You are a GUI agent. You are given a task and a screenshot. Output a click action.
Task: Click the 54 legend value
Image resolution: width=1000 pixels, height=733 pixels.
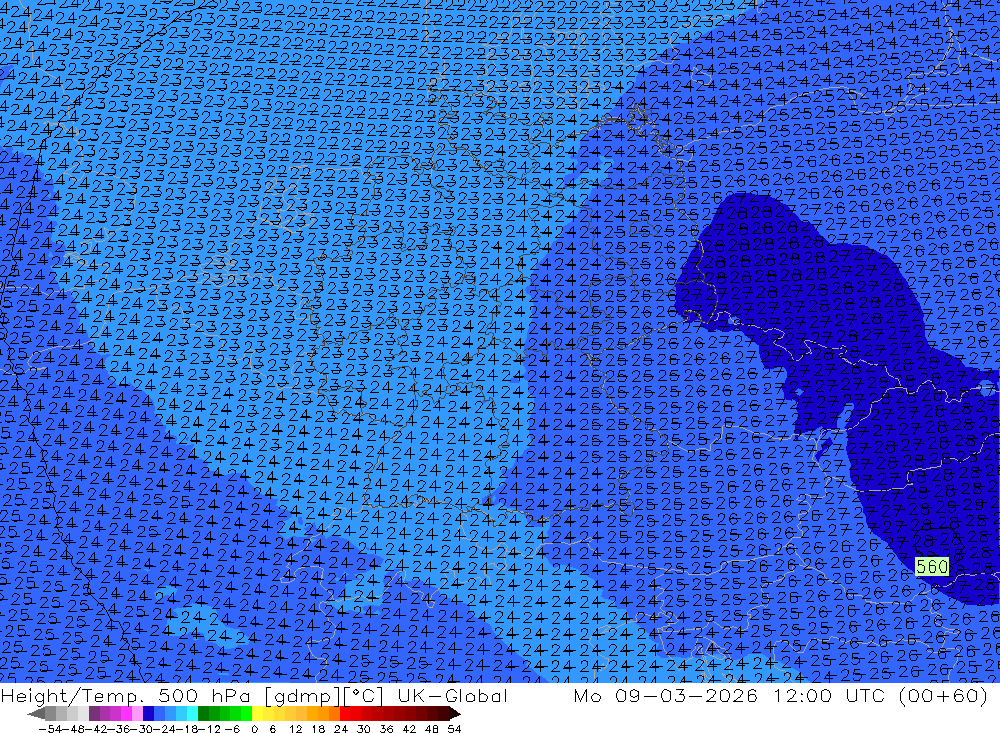(x=454, y=729)
